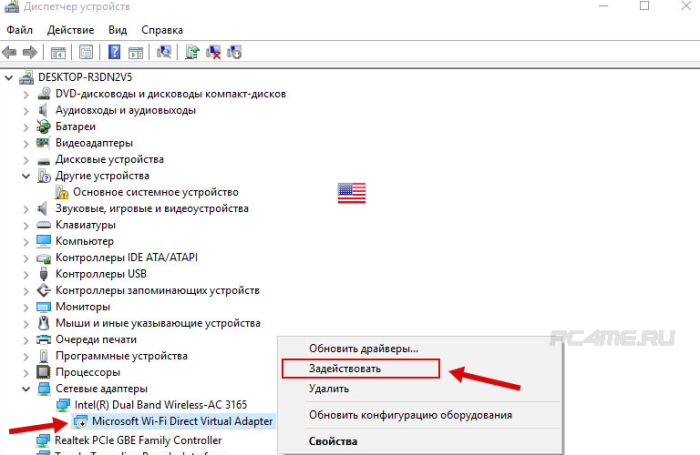Click the printer icon next to Очереди печати
The height and width of the screenshot is (455, 700).
43,339
